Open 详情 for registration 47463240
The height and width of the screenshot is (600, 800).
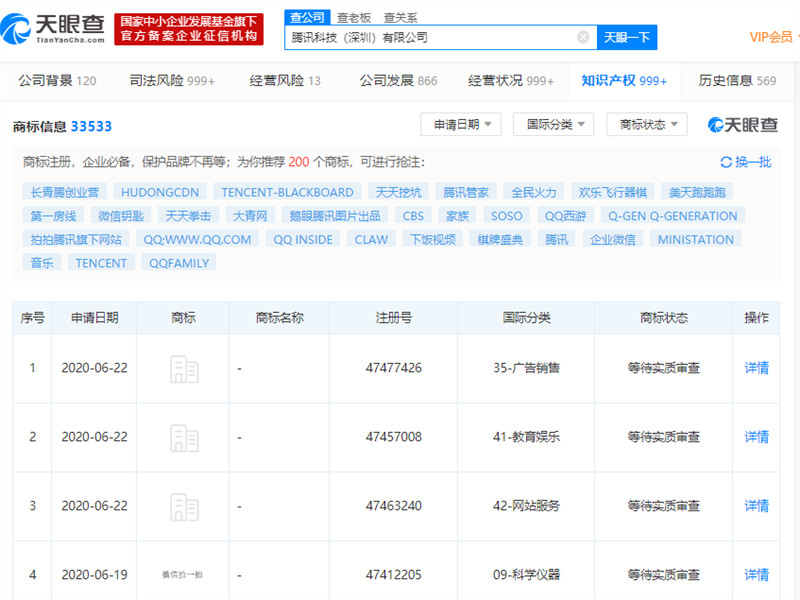[x=756, y=506]
